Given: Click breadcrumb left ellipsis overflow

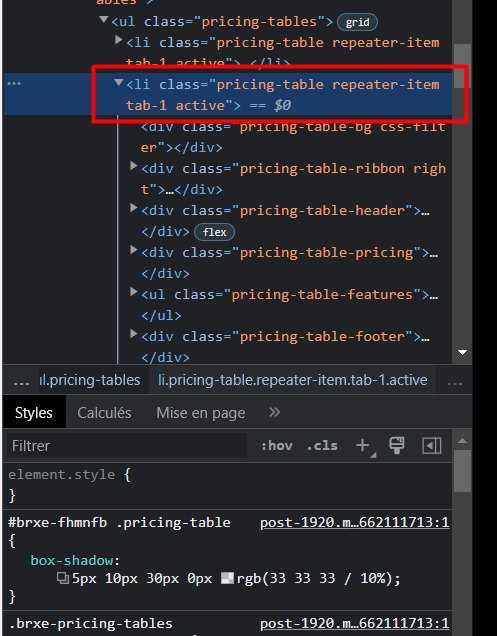Looking at the screenshot, I should pyautogui.click(x=21, y=381).
